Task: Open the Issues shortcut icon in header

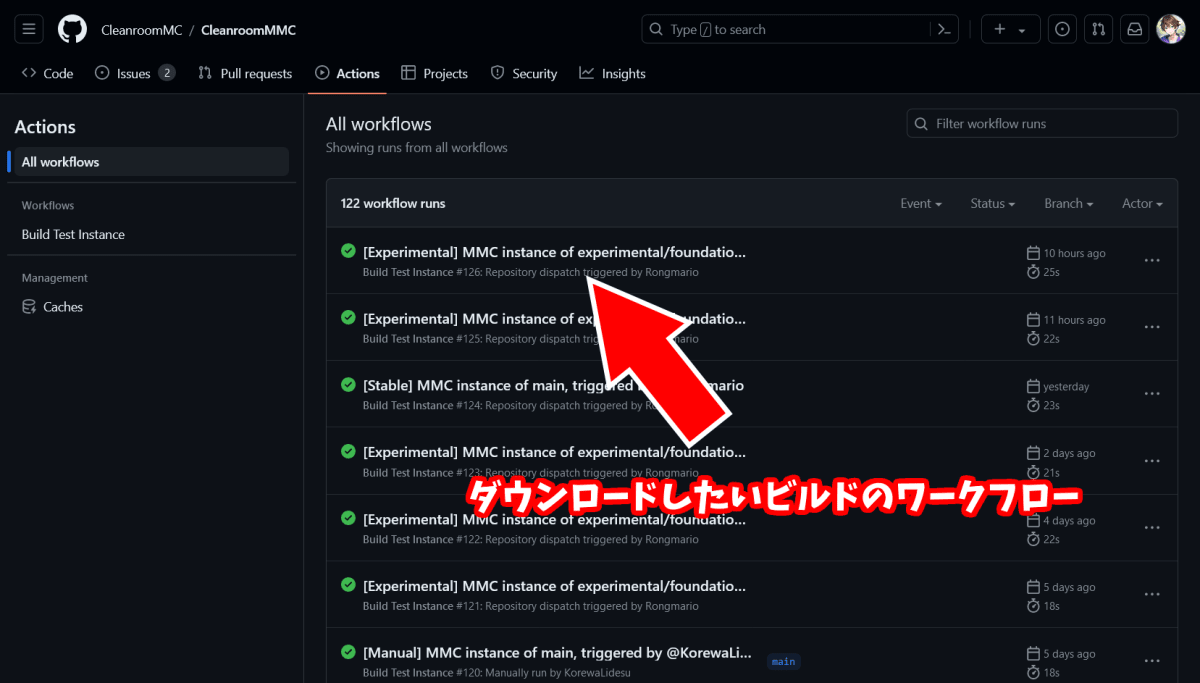Action: (x=1062, y=29)
